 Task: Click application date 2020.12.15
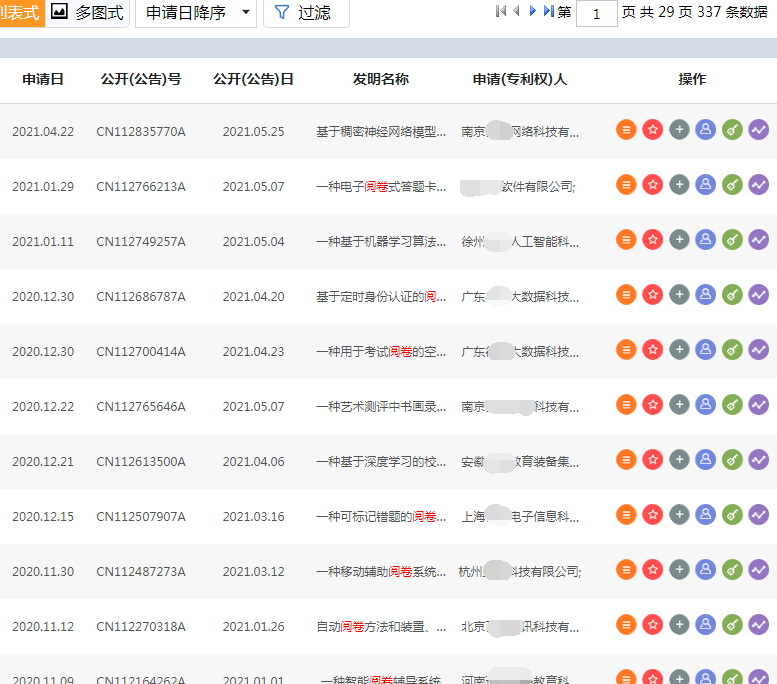(43, 517)
